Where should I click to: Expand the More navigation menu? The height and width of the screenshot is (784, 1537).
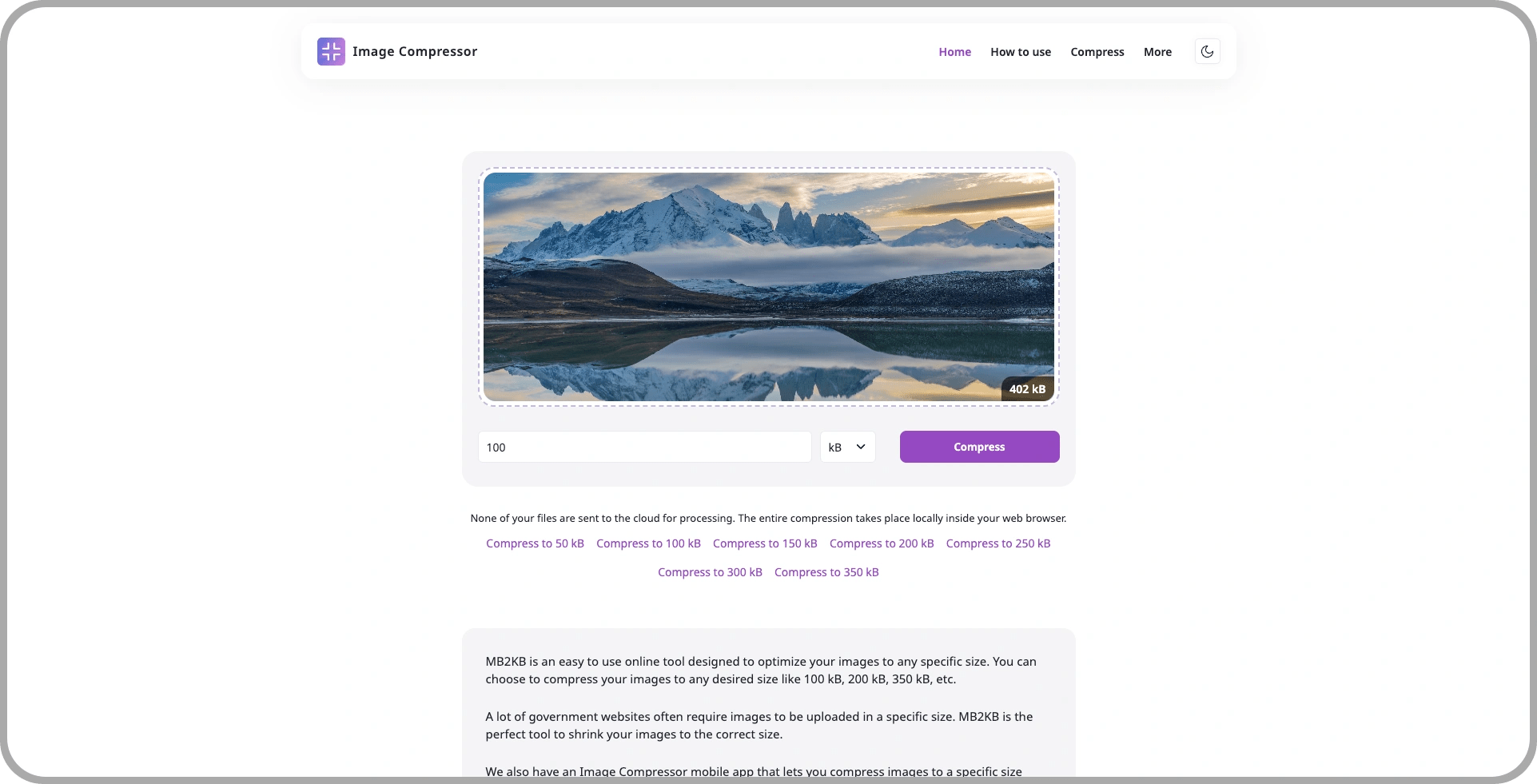(x=1157, y=52)
